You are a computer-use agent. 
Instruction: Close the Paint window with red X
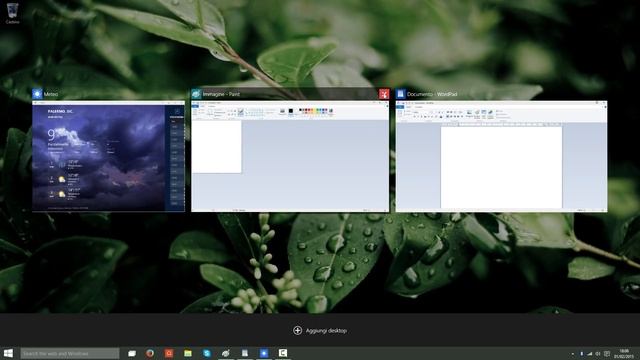[384, 94]
